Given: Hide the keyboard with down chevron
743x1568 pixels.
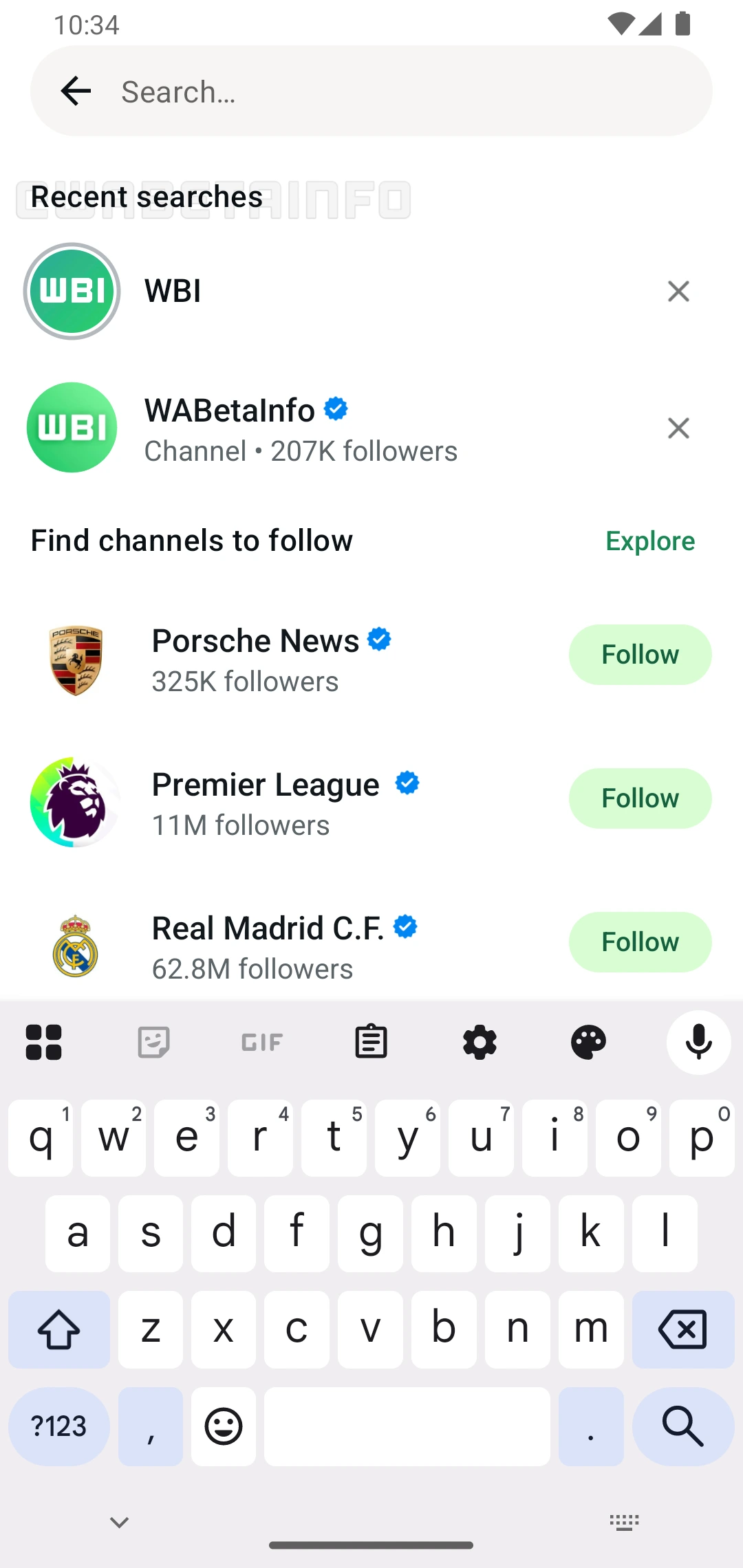Looking at the screenshot, I should pos(120,1522).
